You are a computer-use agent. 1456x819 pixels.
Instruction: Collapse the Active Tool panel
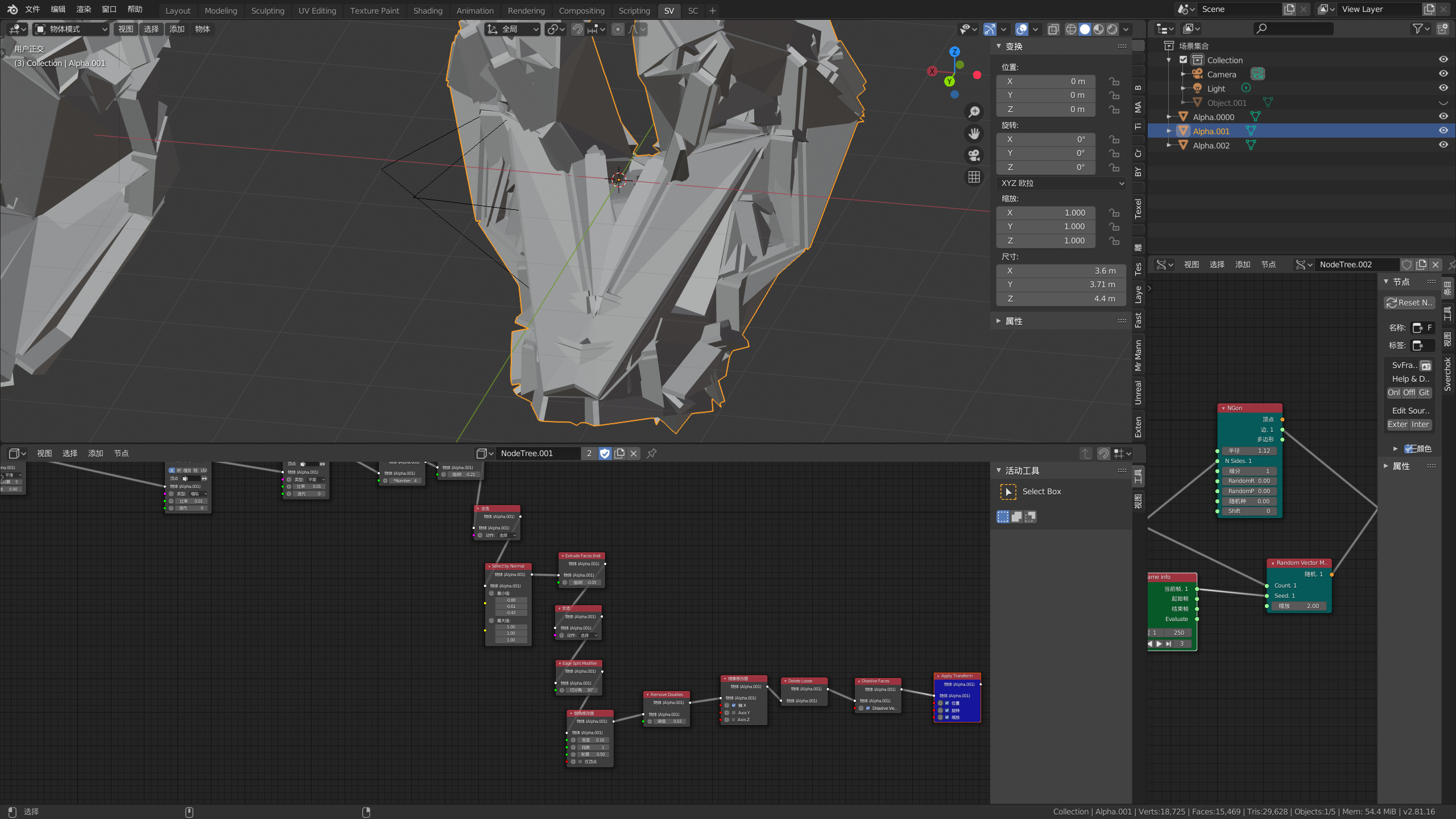[x=999, y=470]
